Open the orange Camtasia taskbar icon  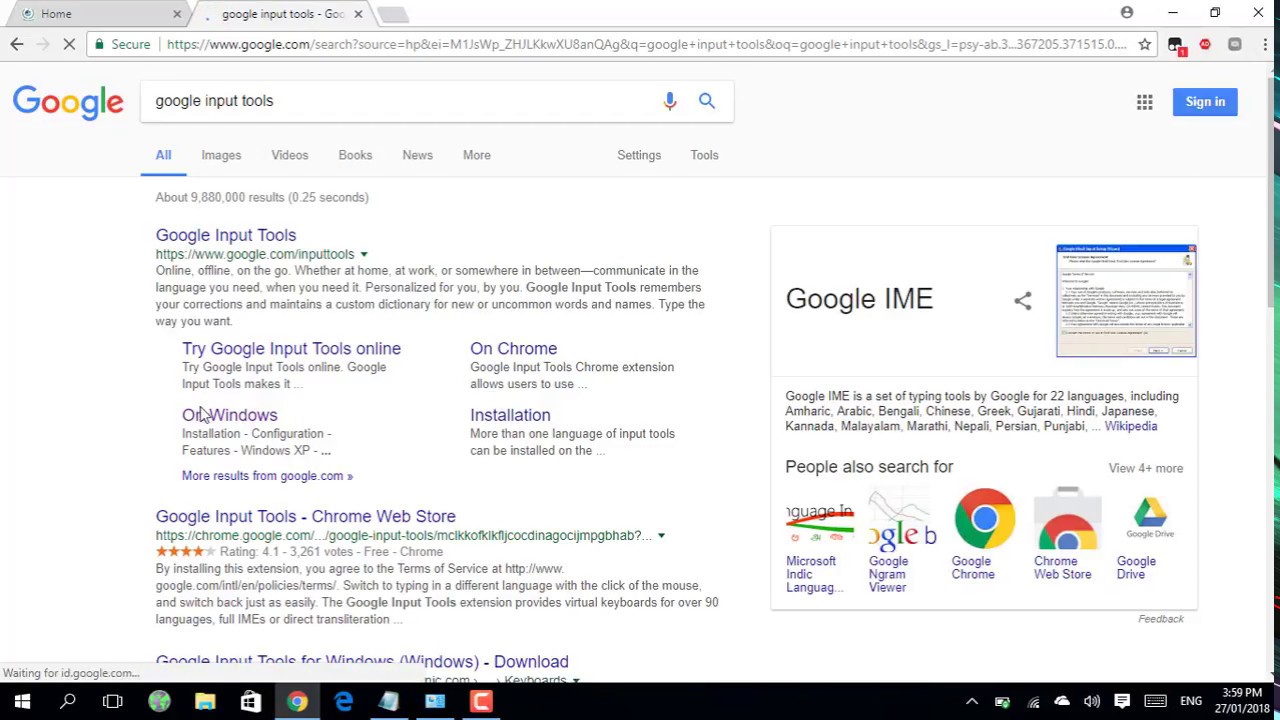click(x=481, y=701)
